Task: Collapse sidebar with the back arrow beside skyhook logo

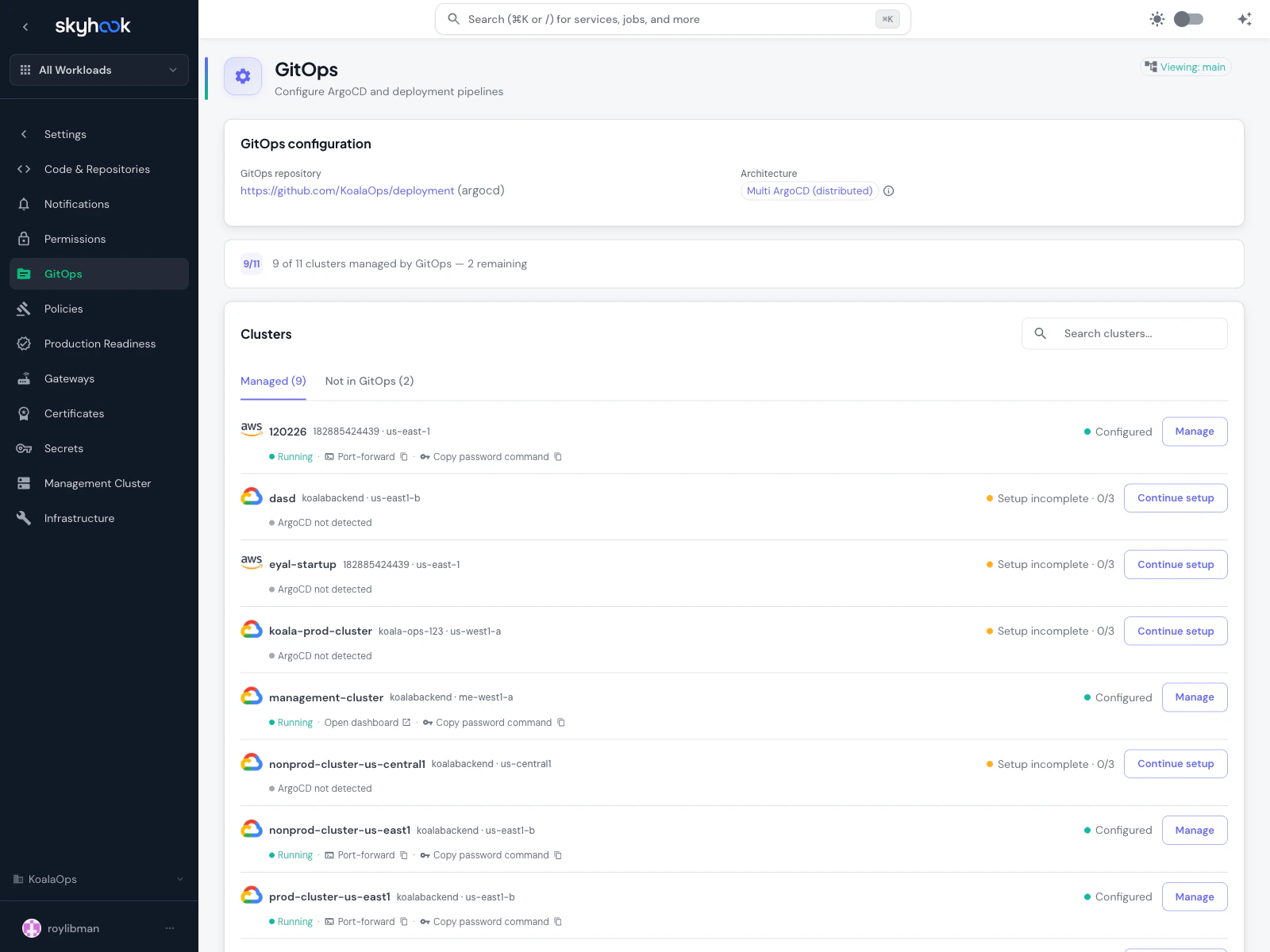Action: 25,27
